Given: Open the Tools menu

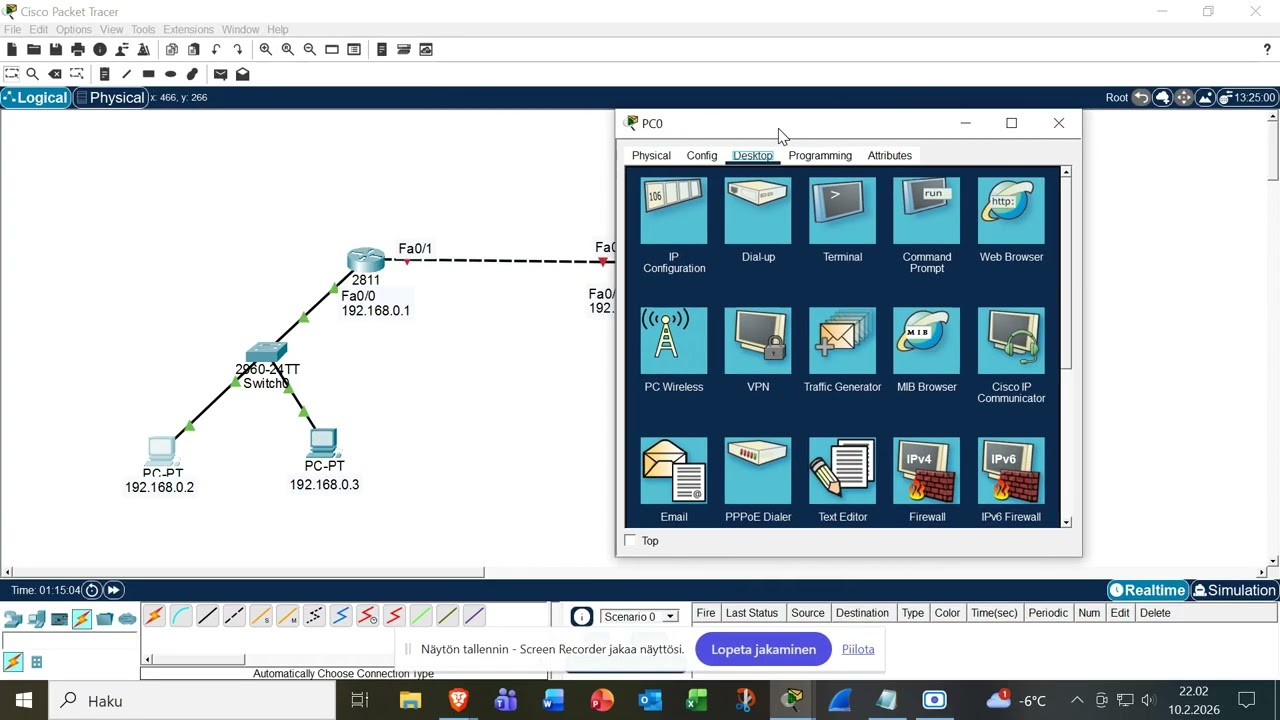Looking at the screenshot, I should 143,29.
